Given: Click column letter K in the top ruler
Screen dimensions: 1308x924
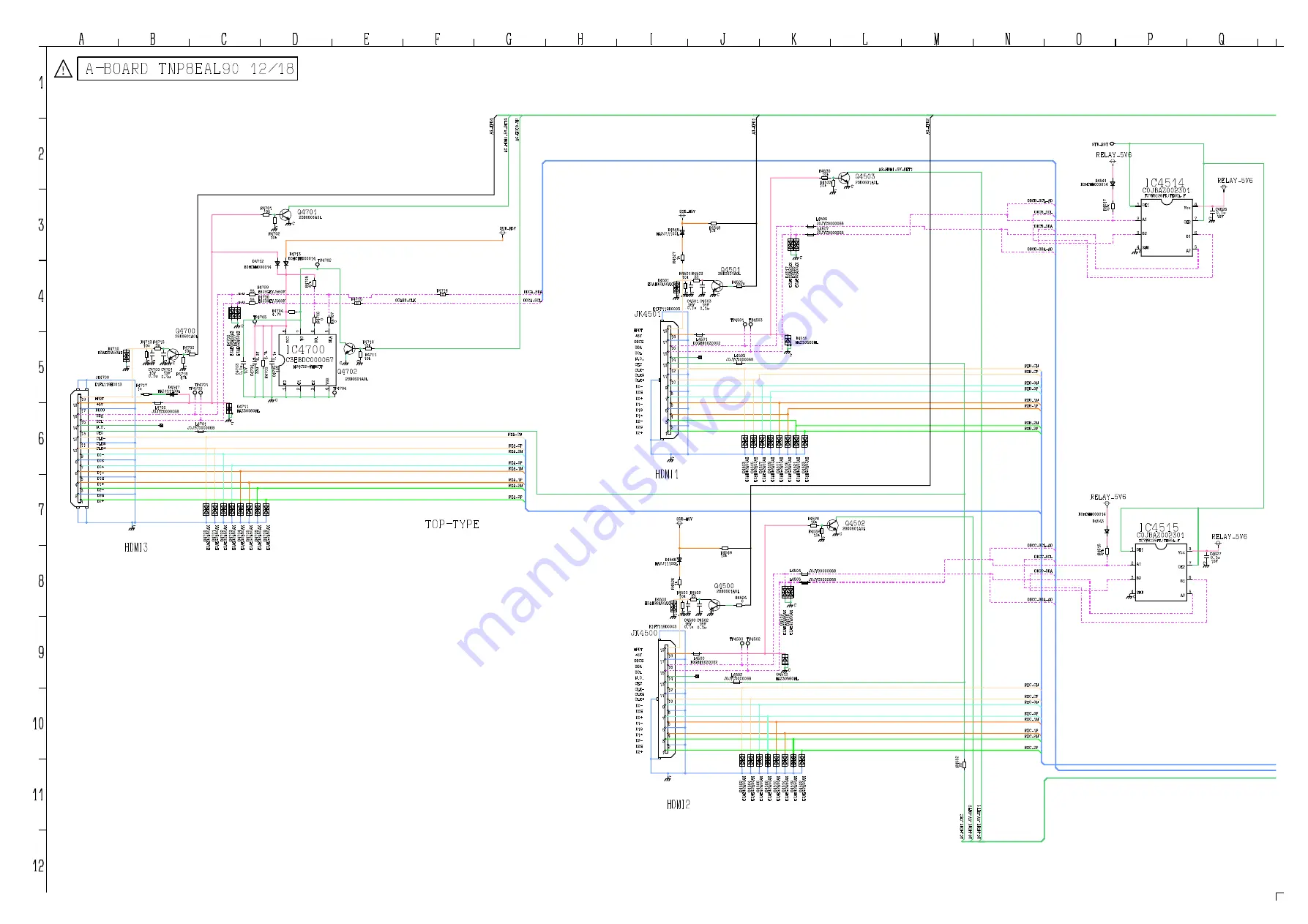Looking at the screenshot, I should point(793,40).
